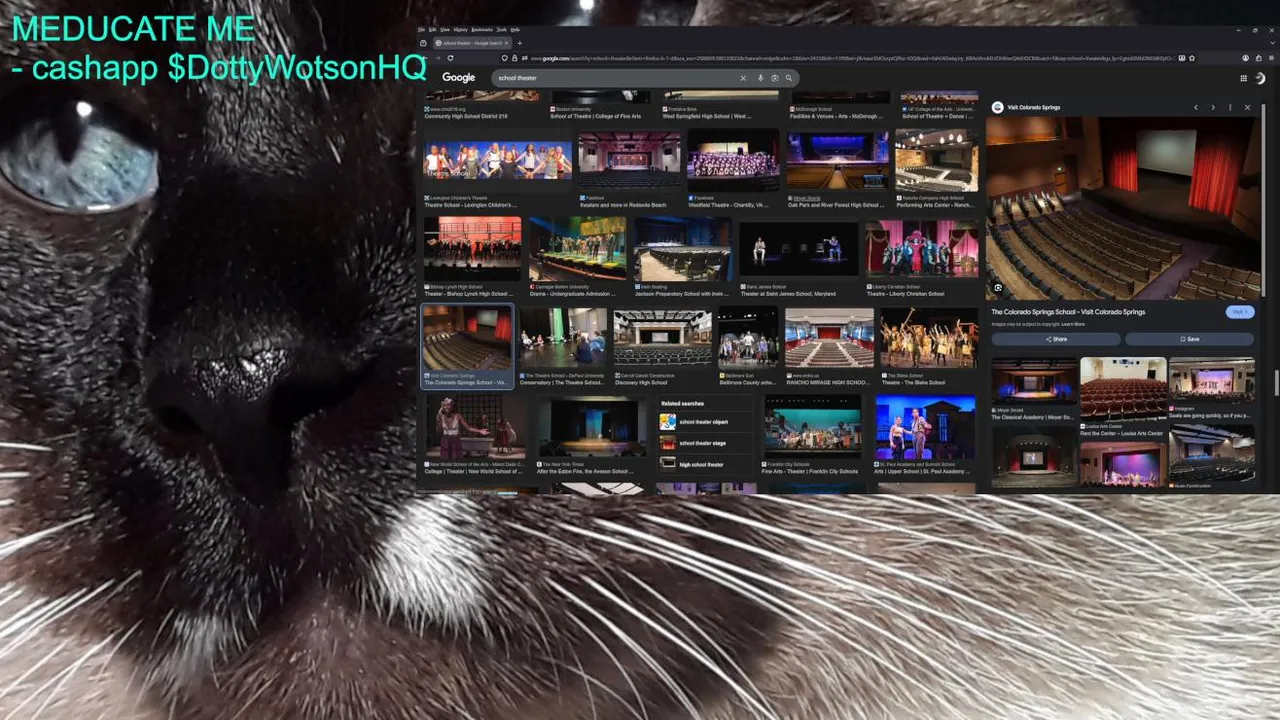Open the RANCHO MIRAGE HIGH SCHOOL thumbnail
Screen dimensions: 1280x720
[829, 338]
